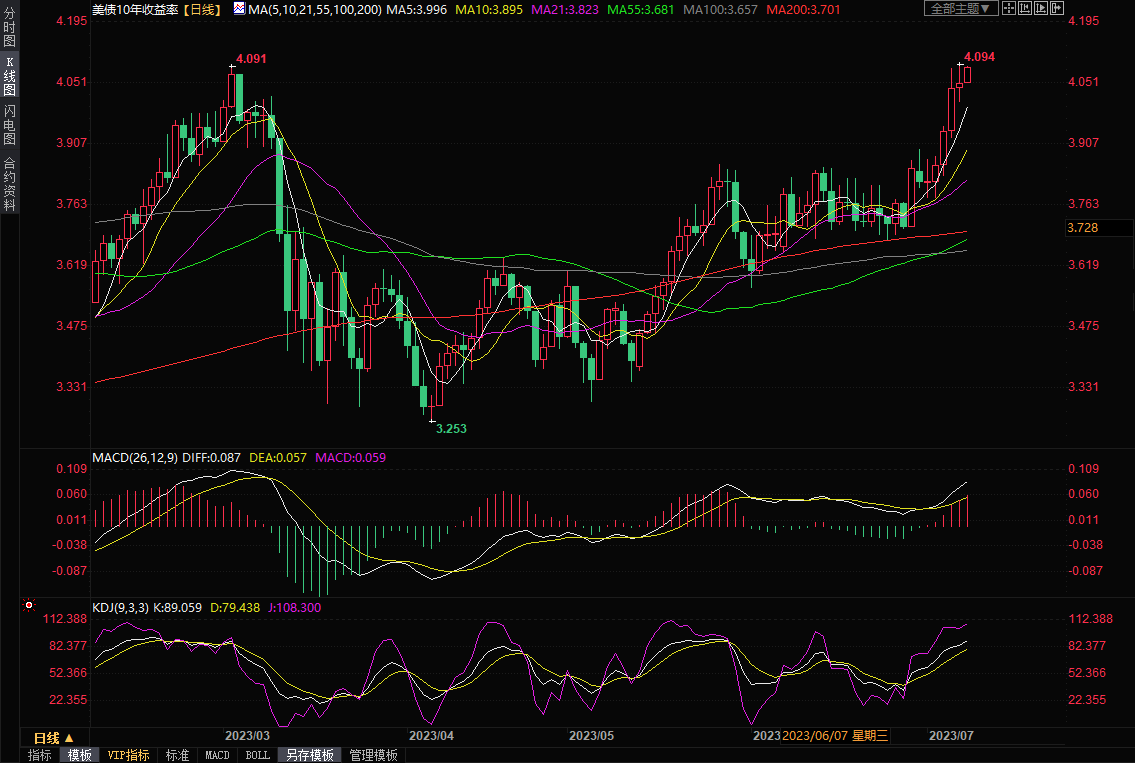Open the 合约资料 sidebar tab

tap(9, 184)
